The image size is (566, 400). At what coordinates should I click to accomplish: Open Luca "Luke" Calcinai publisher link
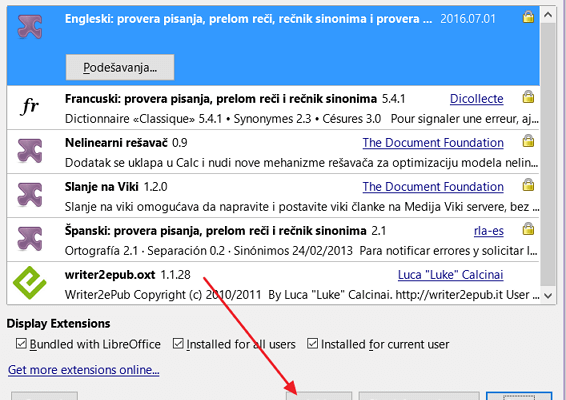point(450,275)
